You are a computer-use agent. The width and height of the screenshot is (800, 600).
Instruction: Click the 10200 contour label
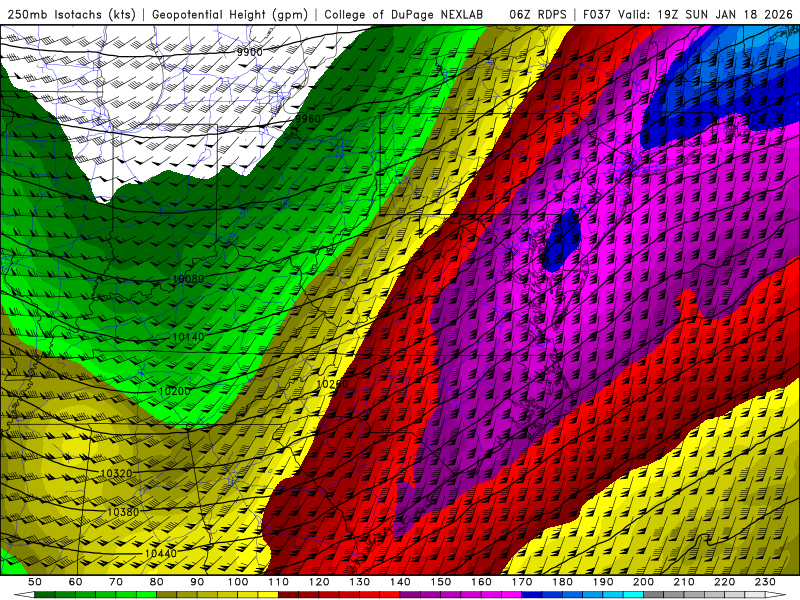(174, 391)
